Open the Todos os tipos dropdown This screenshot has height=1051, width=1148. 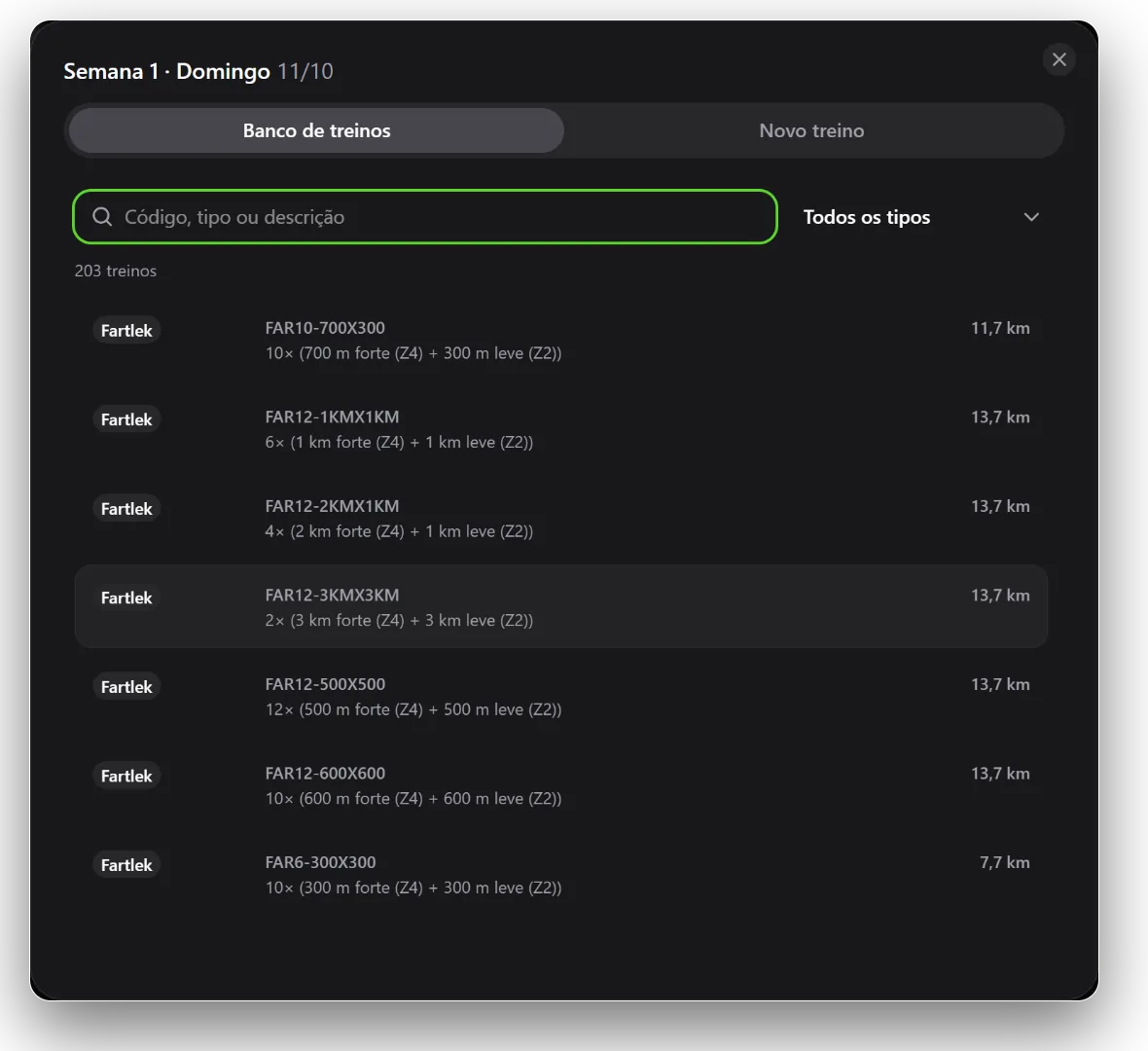tap(921, 217)
